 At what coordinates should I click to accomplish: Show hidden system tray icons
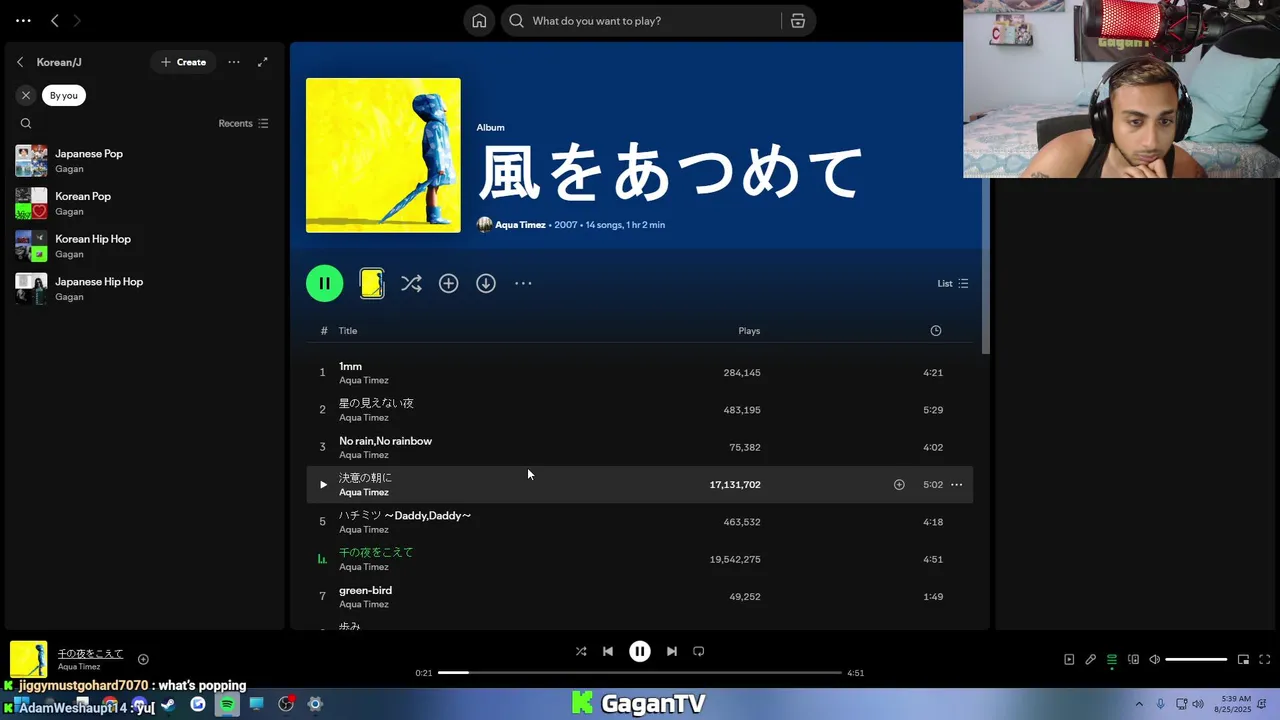pos(1138,704)
